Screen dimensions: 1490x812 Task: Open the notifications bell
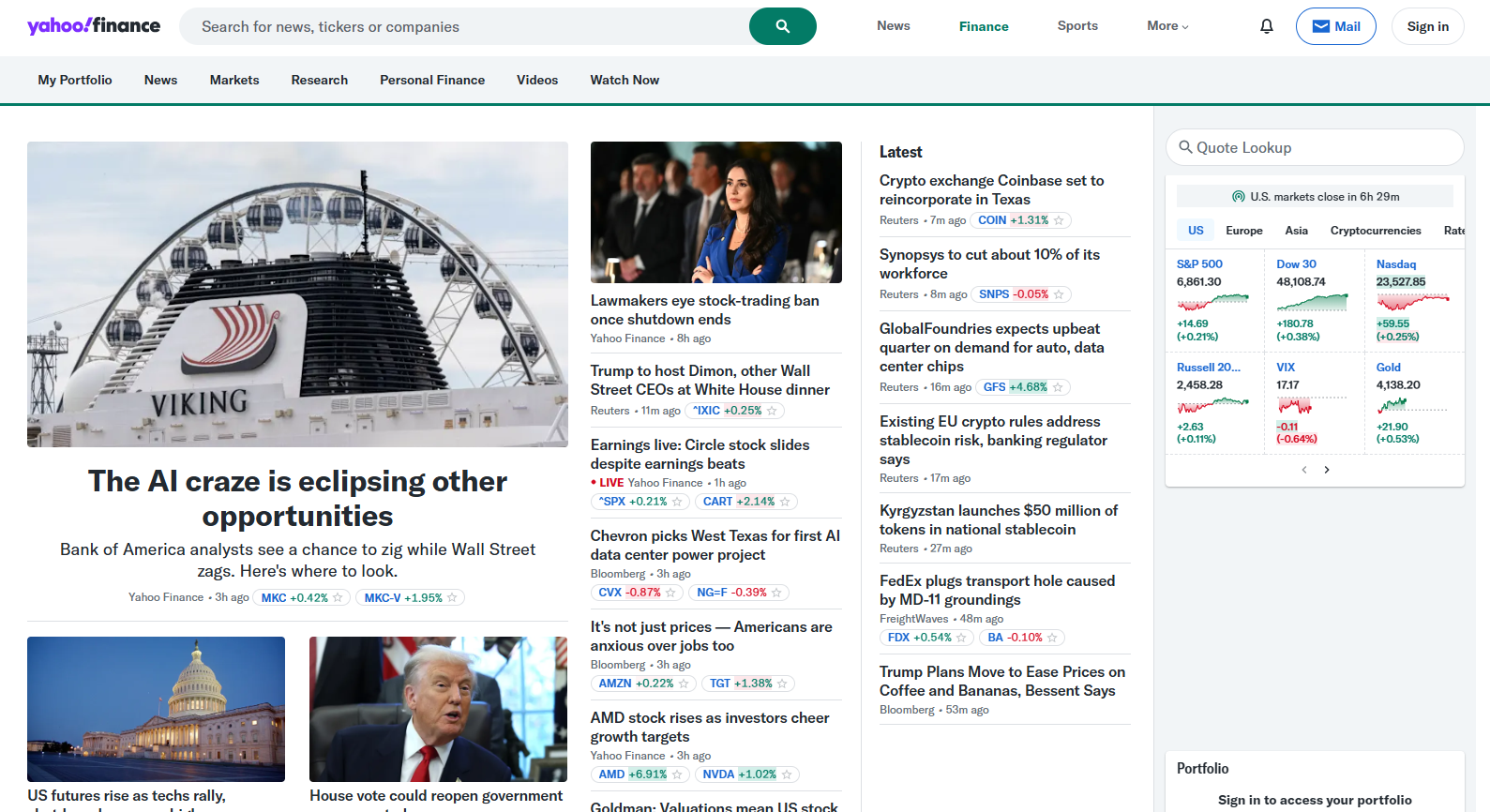pos(1266,26)
